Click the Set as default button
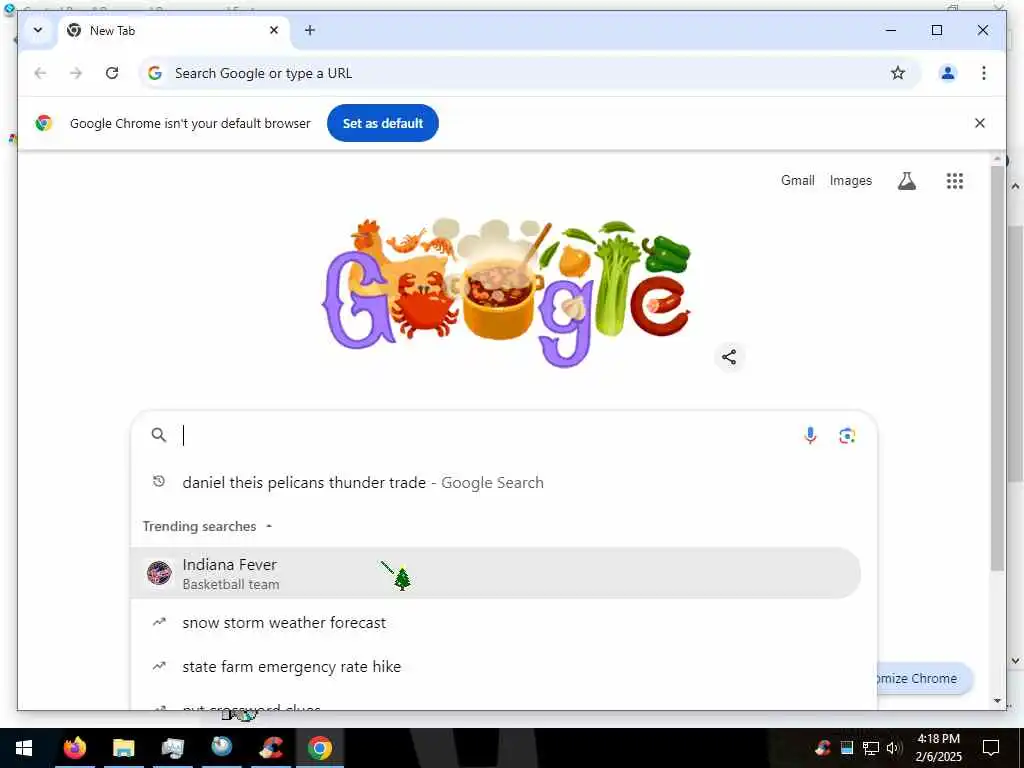Image resolution: width=1024 pixels, height=768 pixels. [x=383, y=123]
